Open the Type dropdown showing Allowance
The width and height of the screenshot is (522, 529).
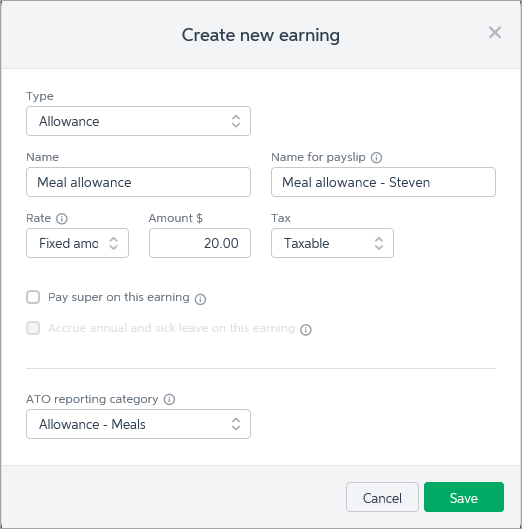[138, 121]
